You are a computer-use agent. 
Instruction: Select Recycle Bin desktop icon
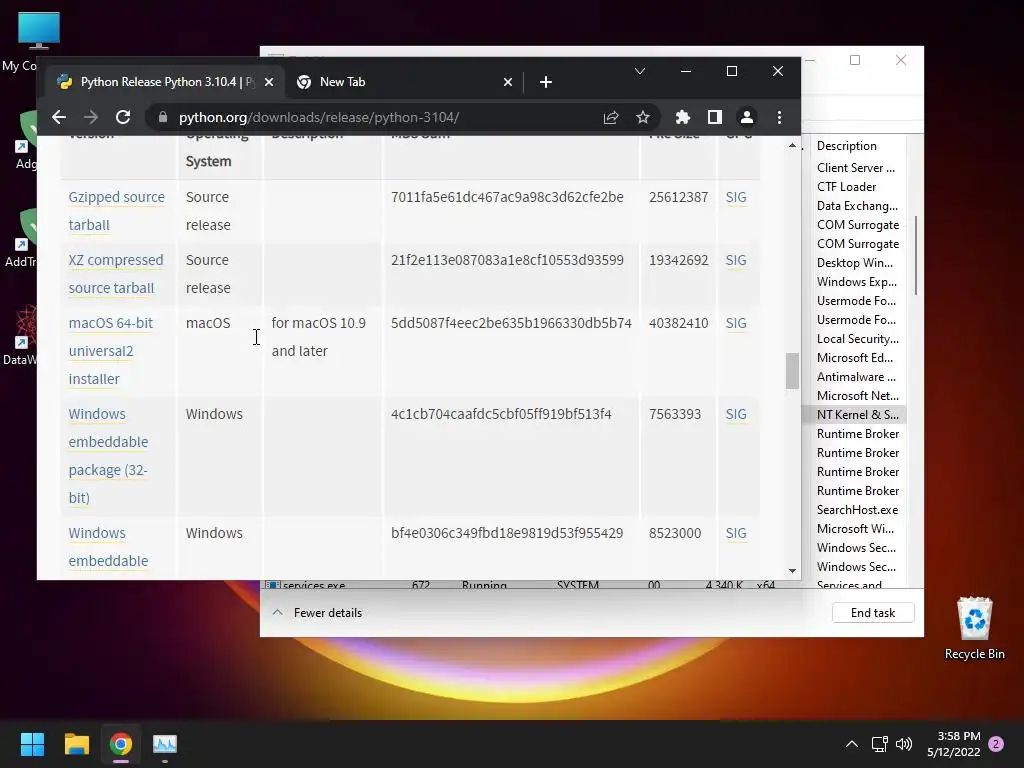pyautogui.click(x=974, y=628)
